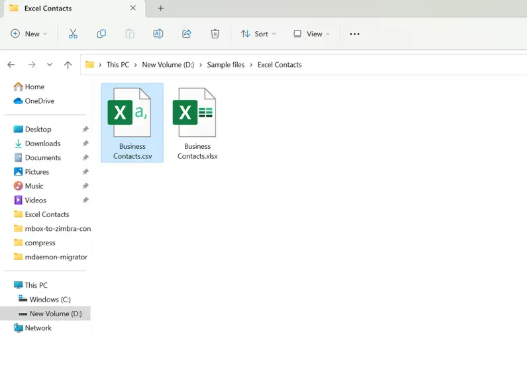Open Documents quick access folder
The image size is (527, 368).
(x=37, y=158)
